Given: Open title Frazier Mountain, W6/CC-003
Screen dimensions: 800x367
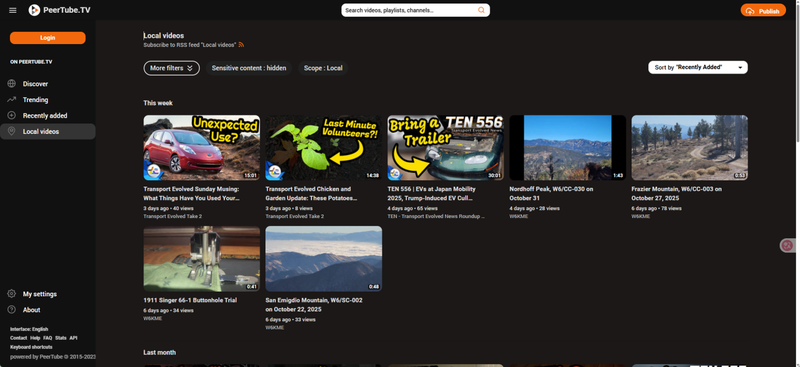Looking at the screenshot, I should point(677,193).
